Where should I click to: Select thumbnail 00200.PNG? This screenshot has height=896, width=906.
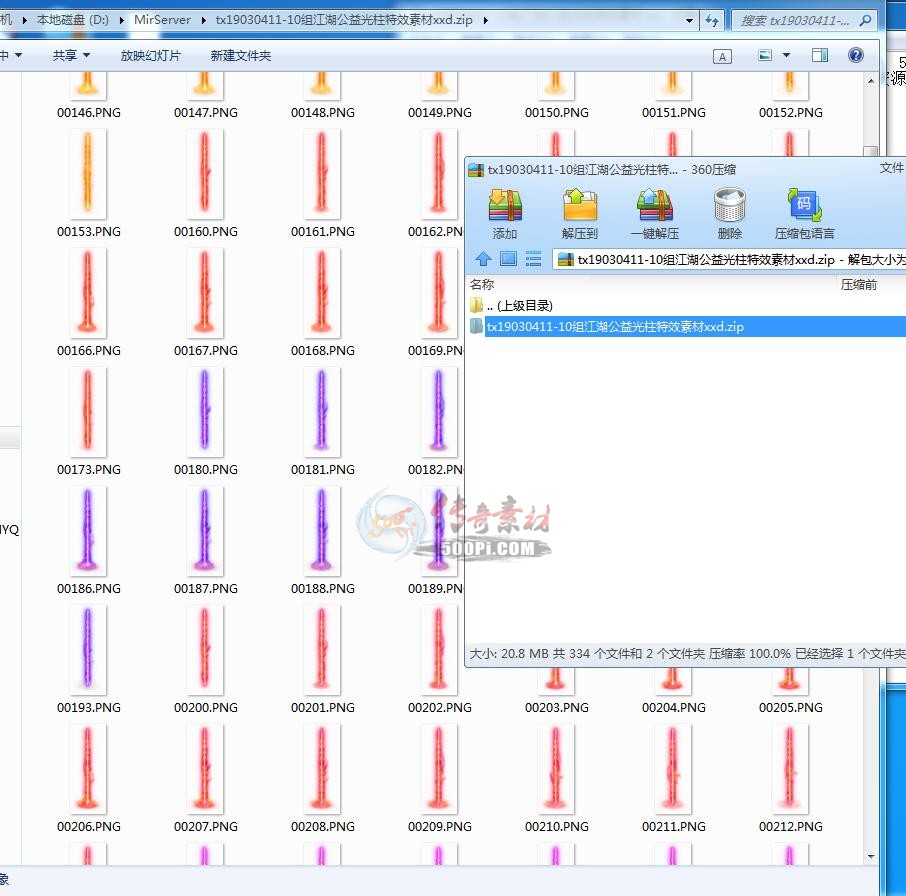point(205,649)
